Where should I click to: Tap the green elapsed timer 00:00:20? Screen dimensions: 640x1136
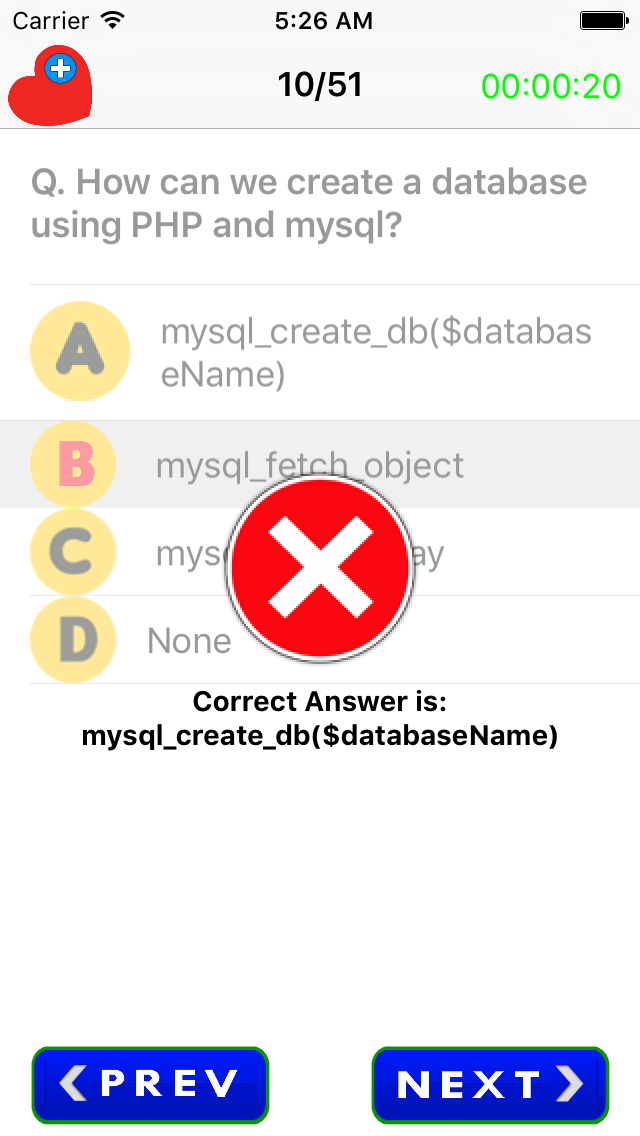click(551, 87)
